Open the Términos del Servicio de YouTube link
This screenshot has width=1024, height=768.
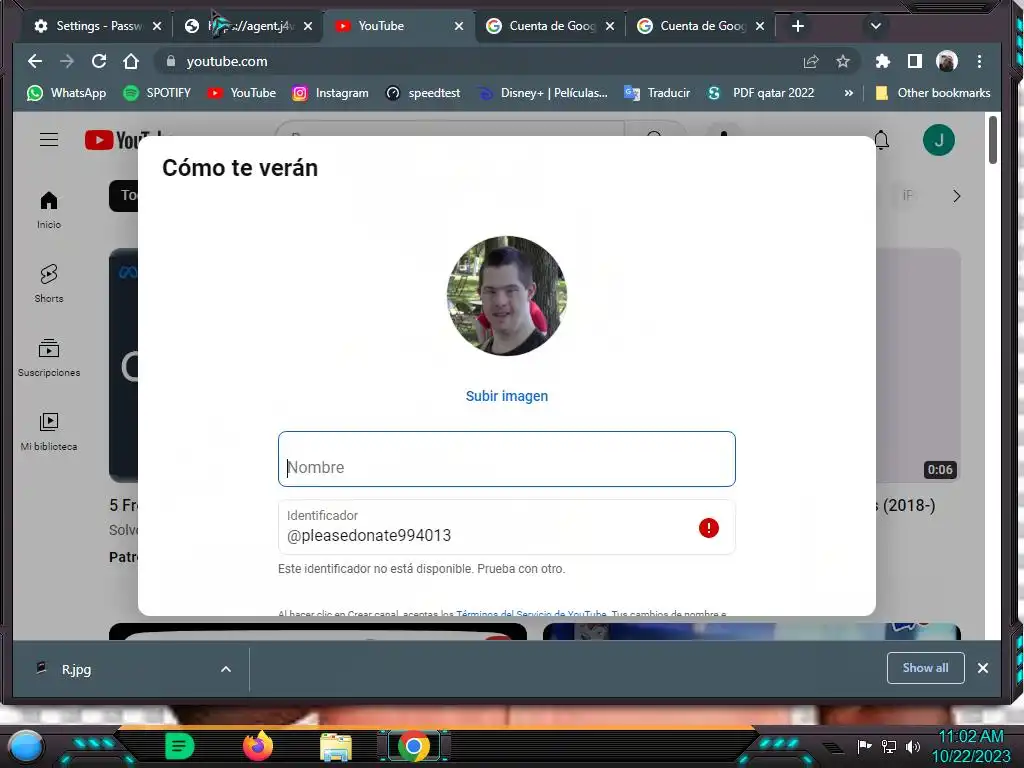tap(531, 613)
